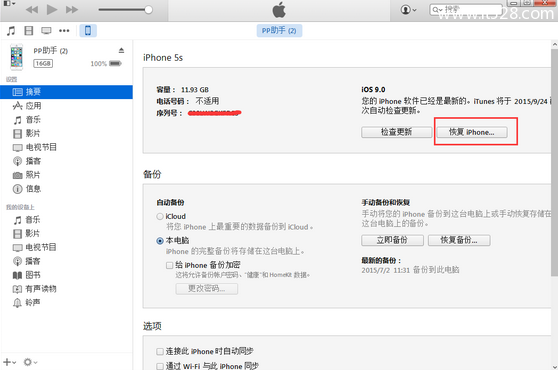The image size is (558, 370).
Task: Click the 16GB capacity badge
Action: [43, 64]
